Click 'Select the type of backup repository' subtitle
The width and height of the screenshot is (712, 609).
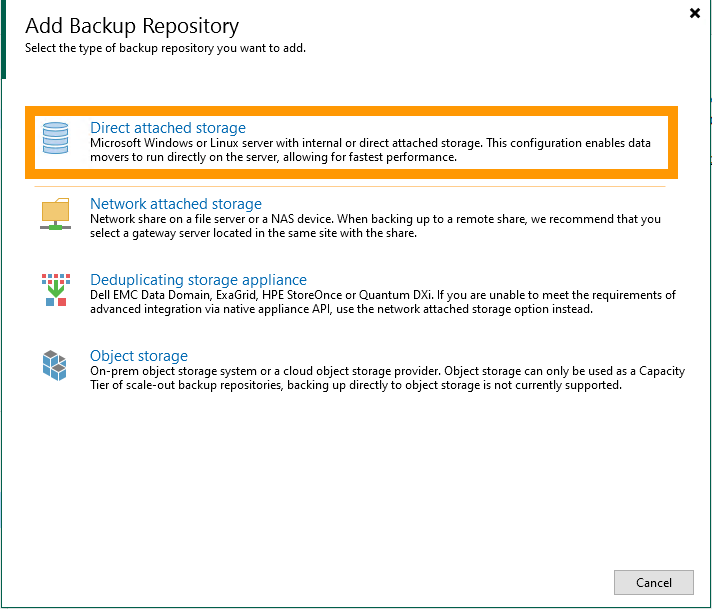click(x=165, y=48)
